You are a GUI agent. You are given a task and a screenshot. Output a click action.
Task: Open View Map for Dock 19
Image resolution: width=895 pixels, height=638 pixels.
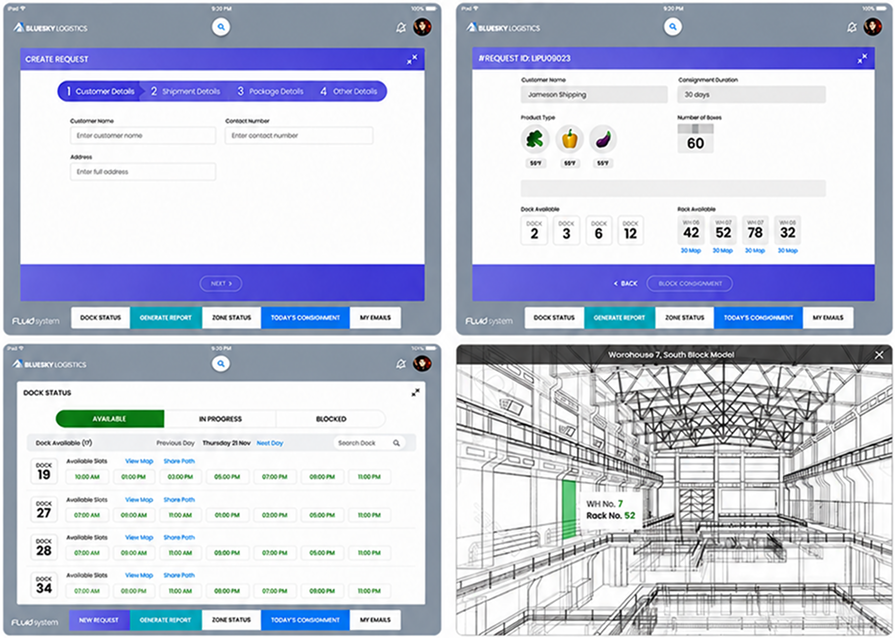(x=139, y=461)
